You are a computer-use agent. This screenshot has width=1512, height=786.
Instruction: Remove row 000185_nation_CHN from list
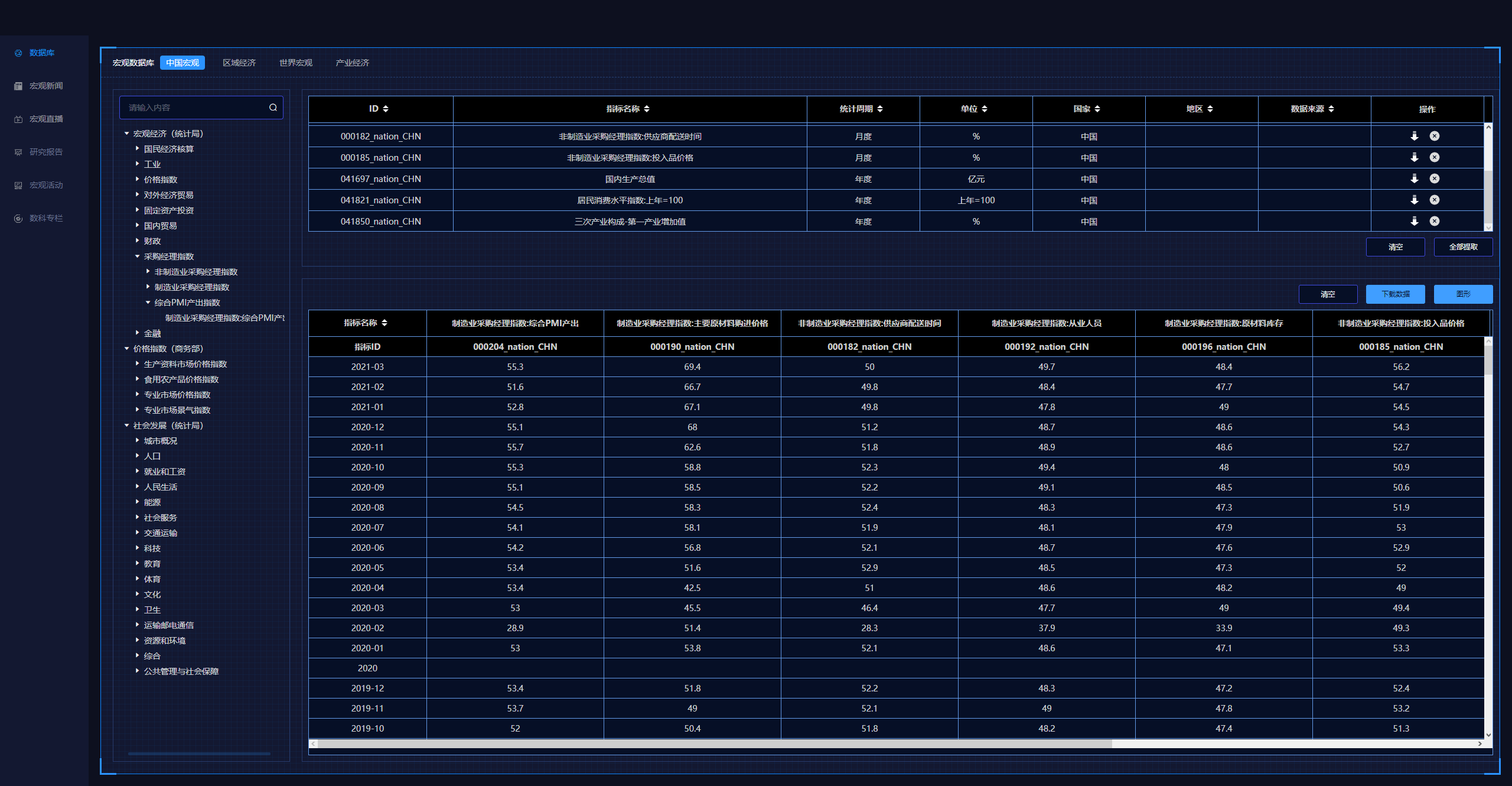click(1435, 157)
